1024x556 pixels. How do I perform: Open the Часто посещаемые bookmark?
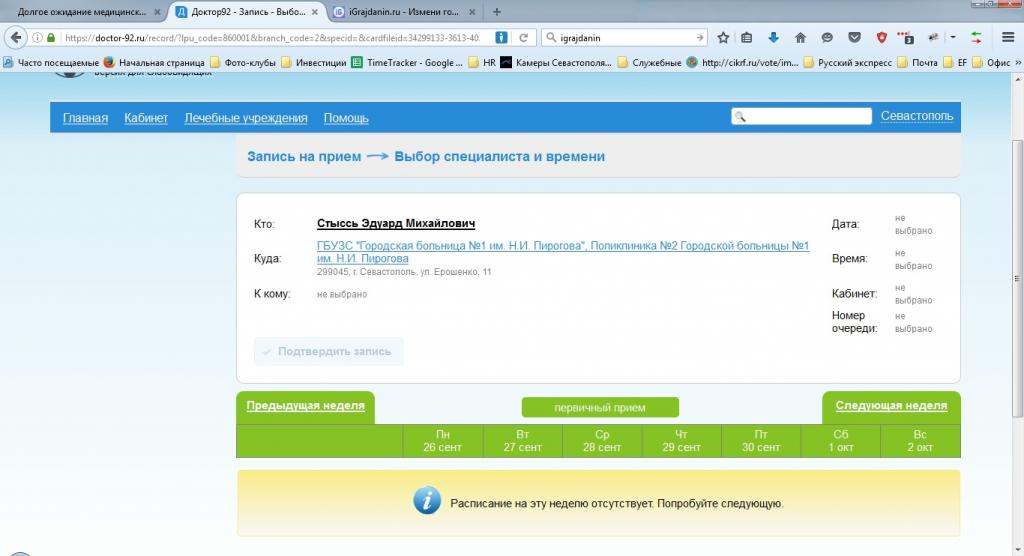(51, 63)
